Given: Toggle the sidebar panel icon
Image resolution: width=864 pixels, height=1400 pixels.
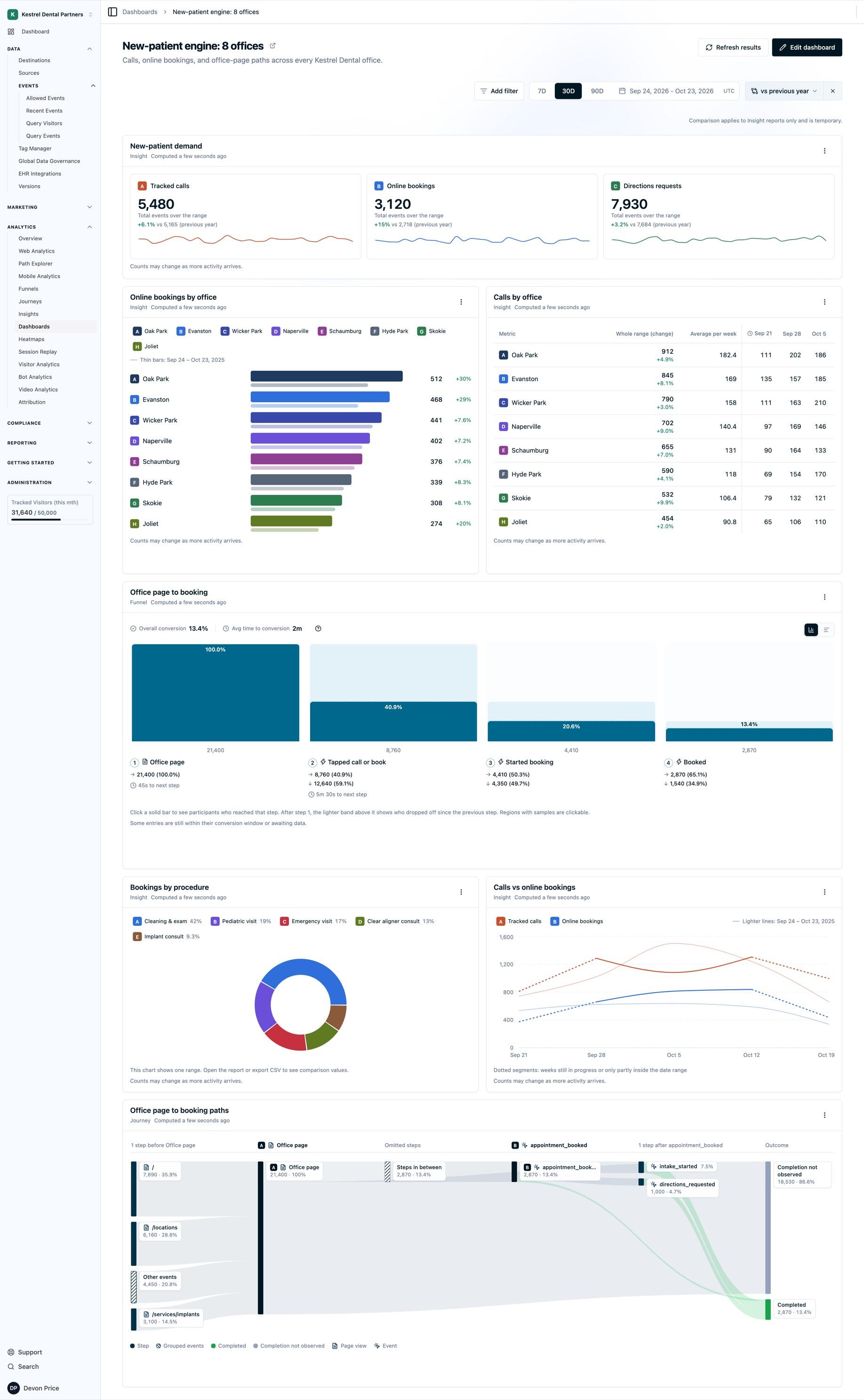Looking at the screenshot, I should pos(112,12).
